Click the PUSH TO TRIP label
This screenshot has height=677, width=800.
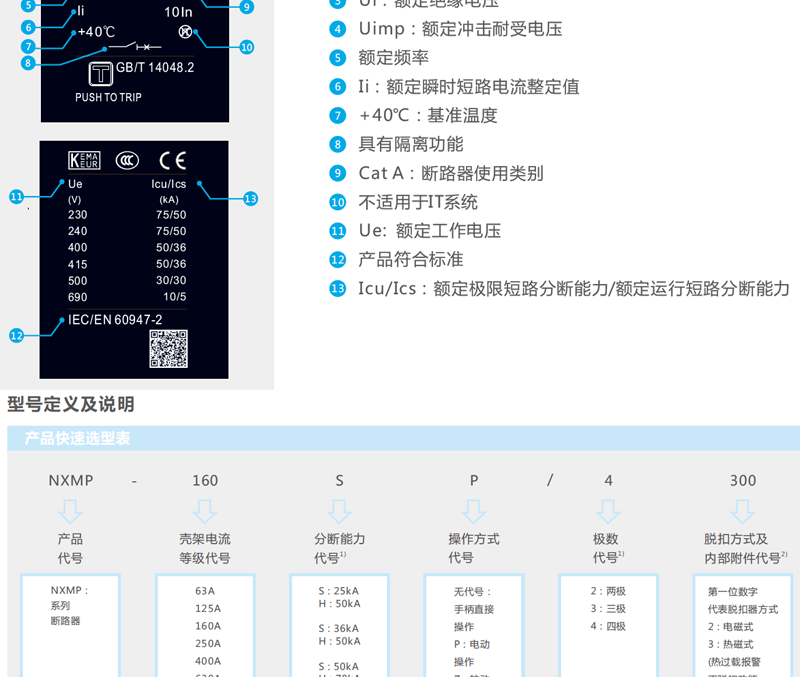108,97
